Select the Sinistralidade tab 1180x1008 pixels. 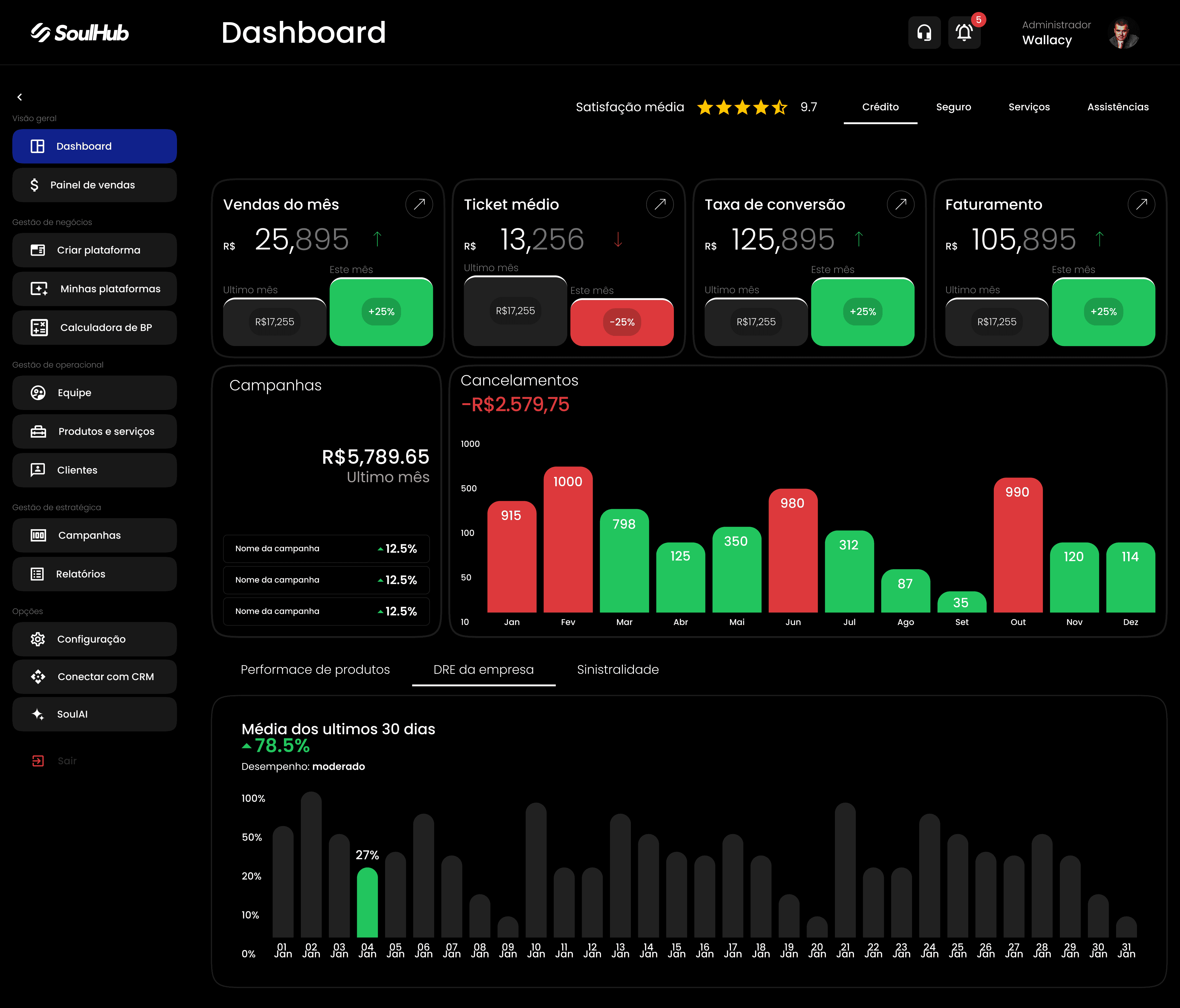pos(618,670)
